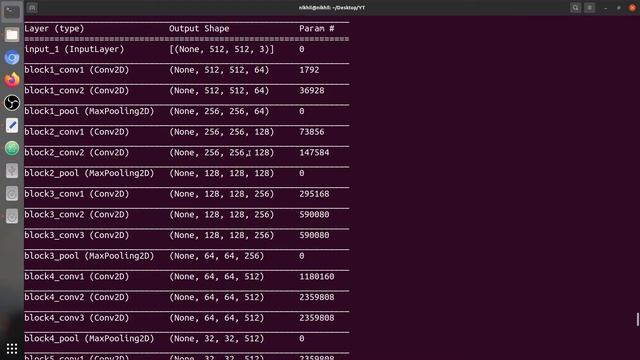Launch Firefox from the dock
This screenshot has height=360, width=640.
[12, 80]
